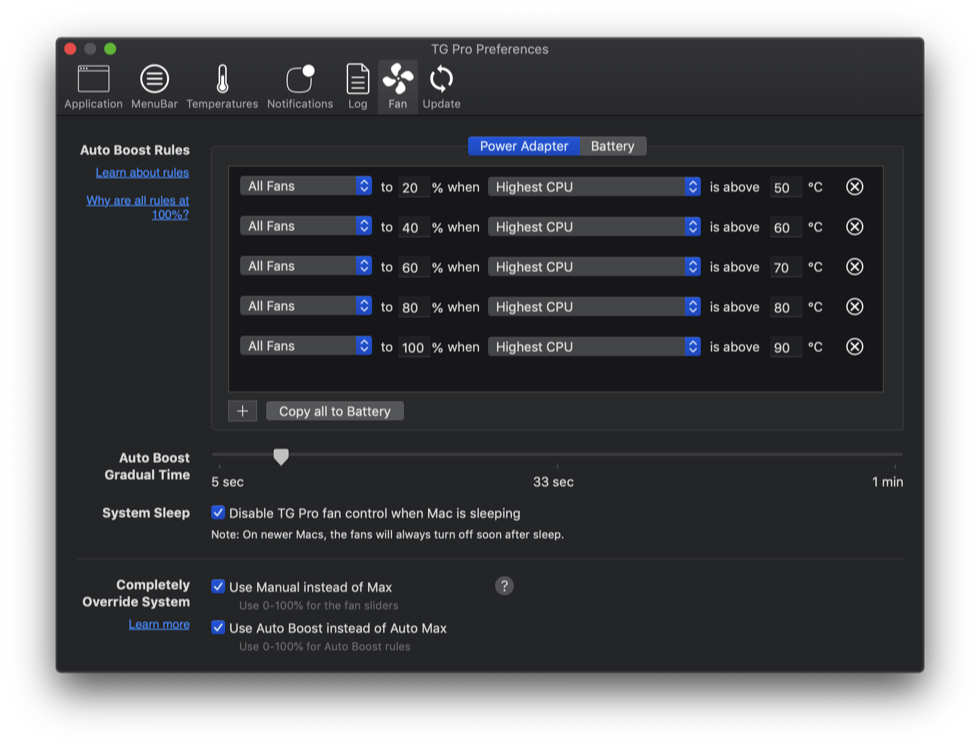Edit the 50 °C temperature threshold field

[x=786, y=187]
